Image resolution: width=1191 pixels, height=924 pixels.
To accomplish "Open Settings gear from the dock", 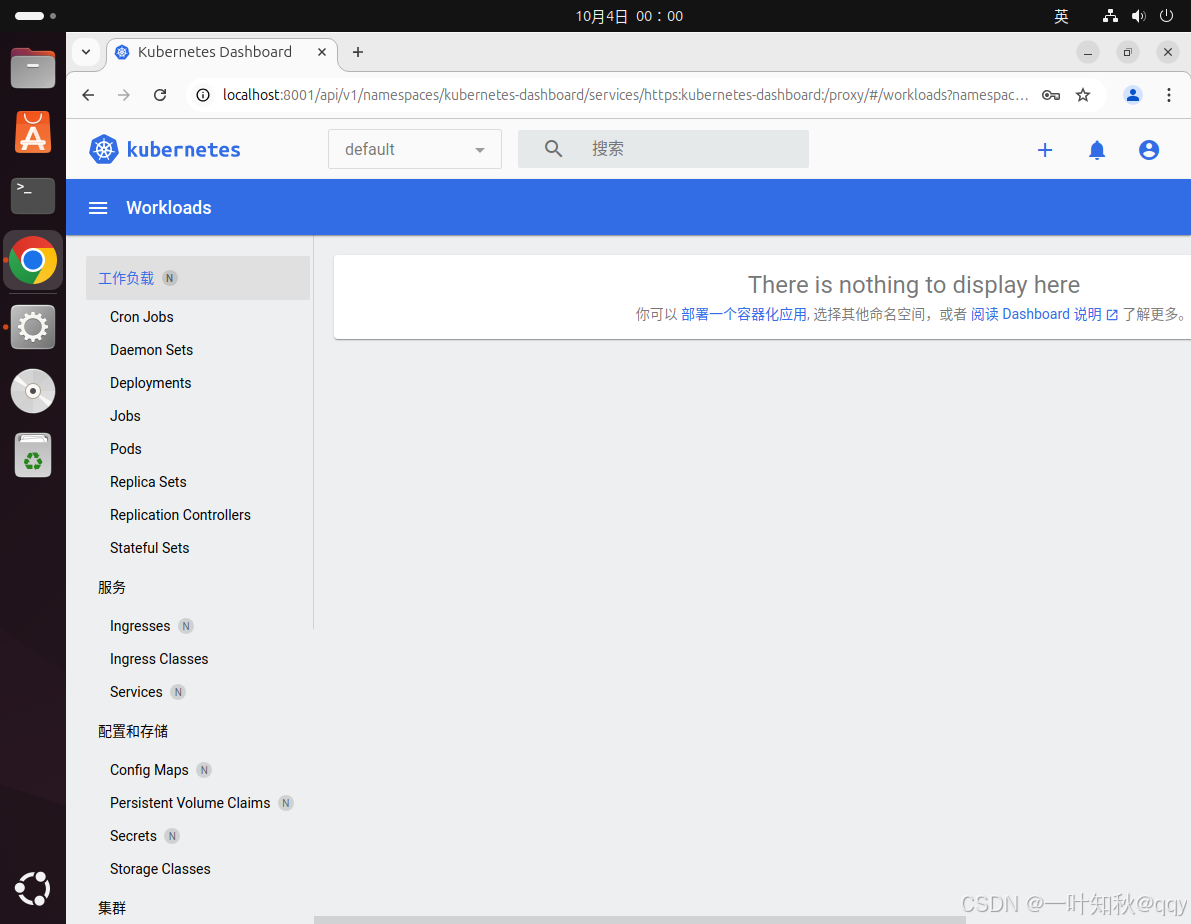I will click(x=33, y=328).
